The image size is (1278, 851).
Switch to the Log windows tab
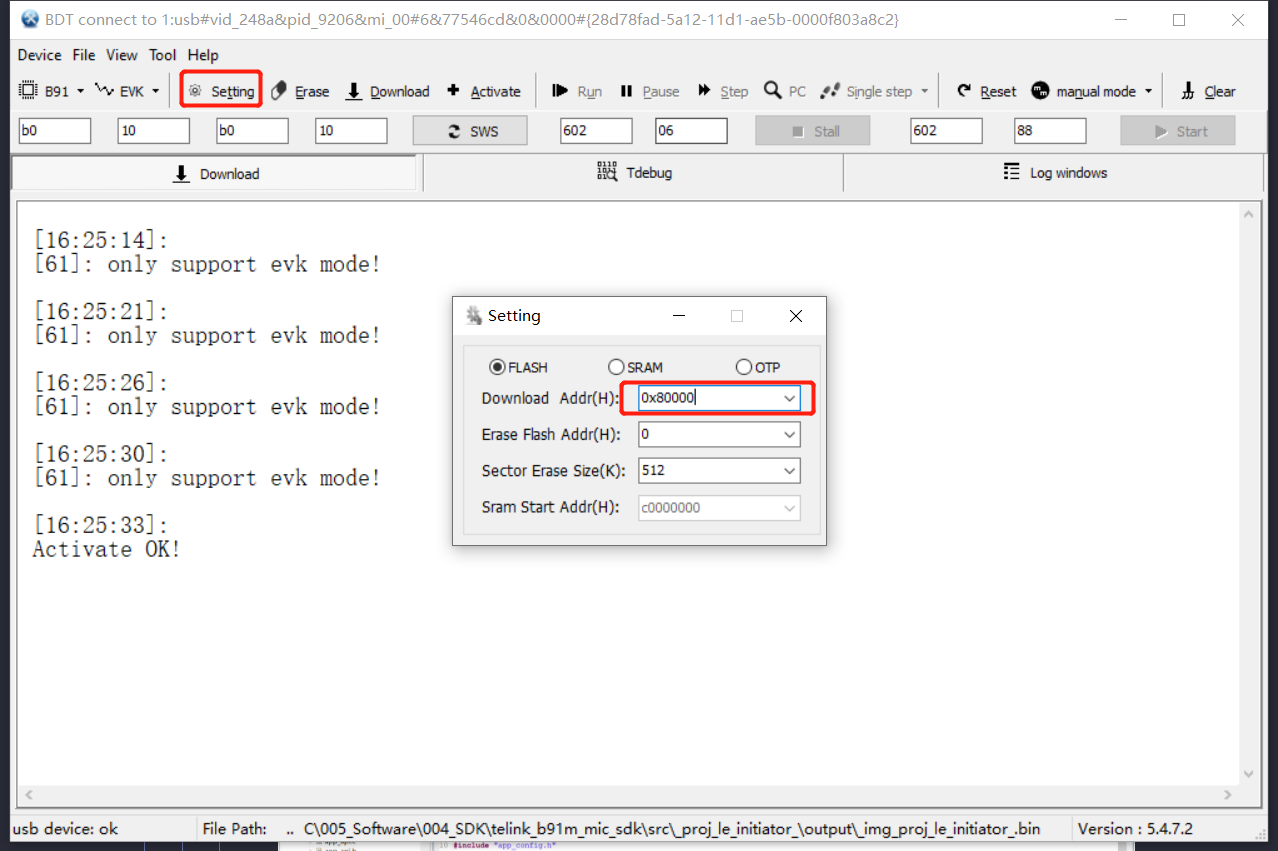(x=1055, y=173)
